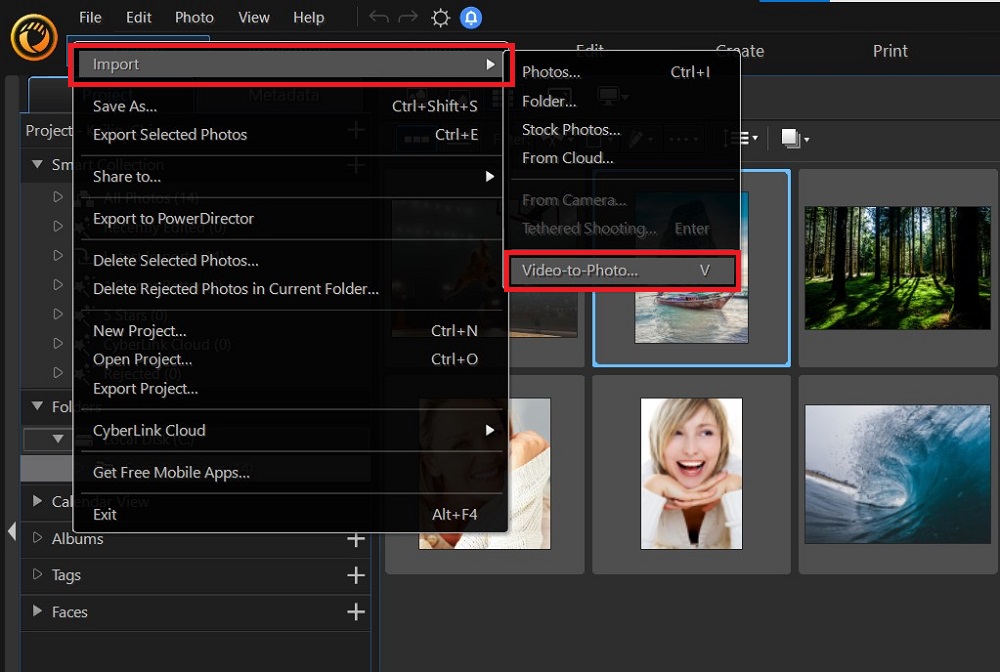This screenshot has width=1000, height=672.
Task: Add a new album with plus icon
Action: (355, 539)
